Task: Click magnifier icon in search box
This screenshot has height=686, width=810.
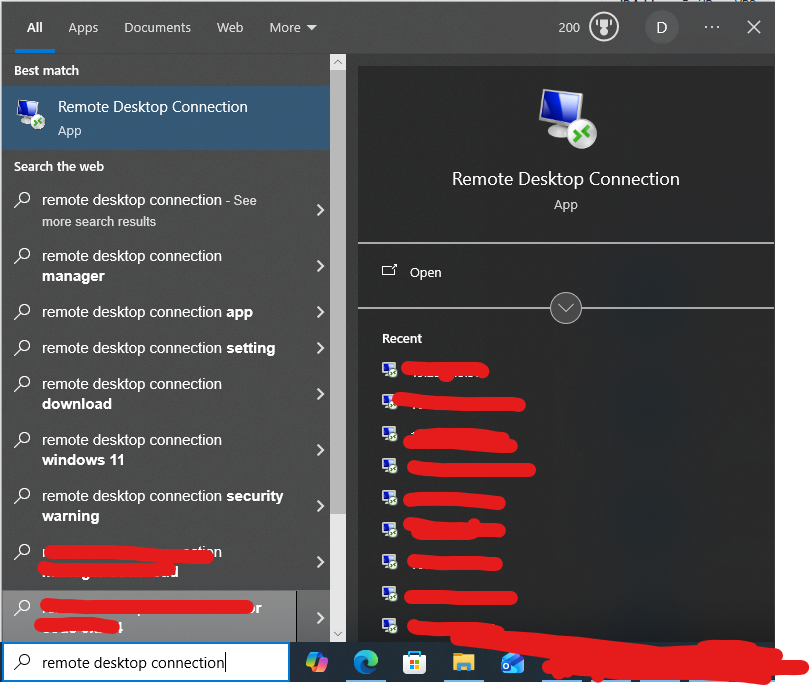Action: (x=22, y=661)
